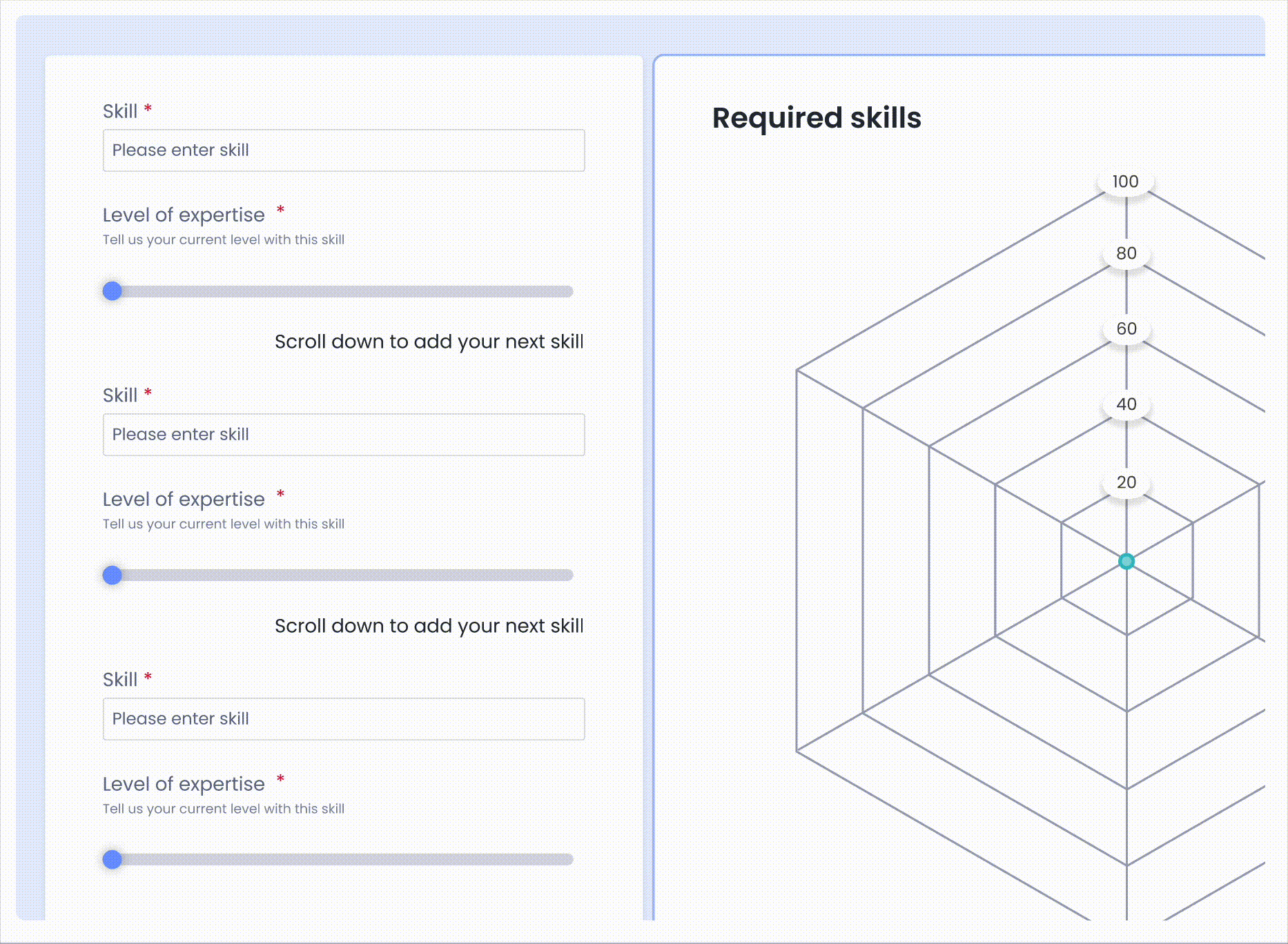Click the 80 axis label on radar chart
The width and height of the screenshot is (1288, 944).
pos(1126,253)
